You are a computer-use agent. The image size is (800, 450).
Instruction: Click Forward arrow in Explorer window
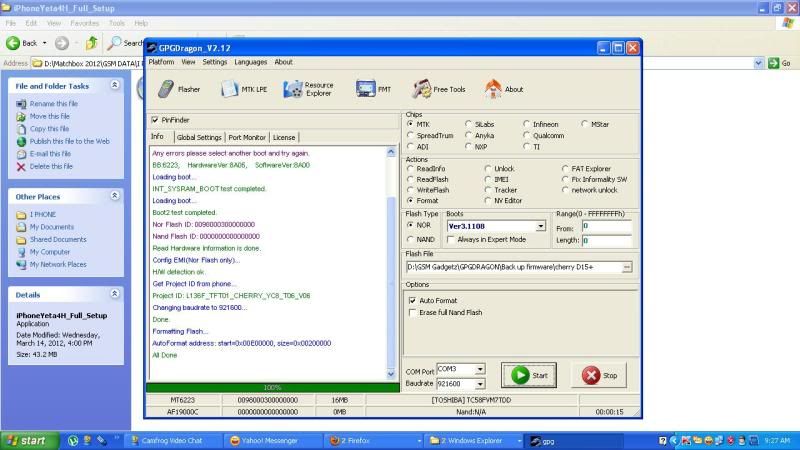tap(62, 43)
